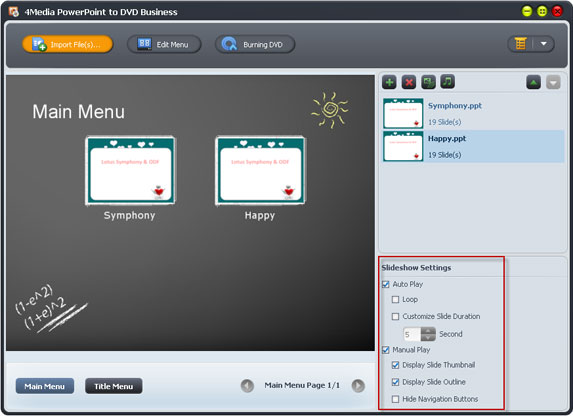
Task: Move selected file down with the grey arrow
Action: tap(553, 83)
